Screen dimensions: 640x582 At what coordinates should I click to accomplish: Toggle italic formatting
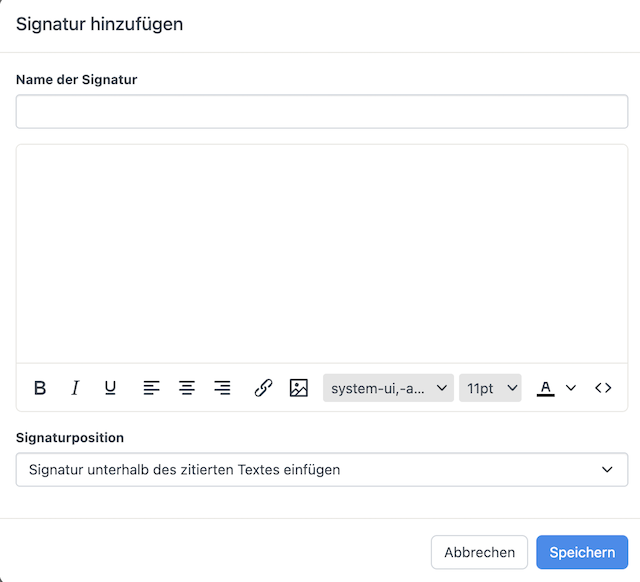(x=75, y=388)
